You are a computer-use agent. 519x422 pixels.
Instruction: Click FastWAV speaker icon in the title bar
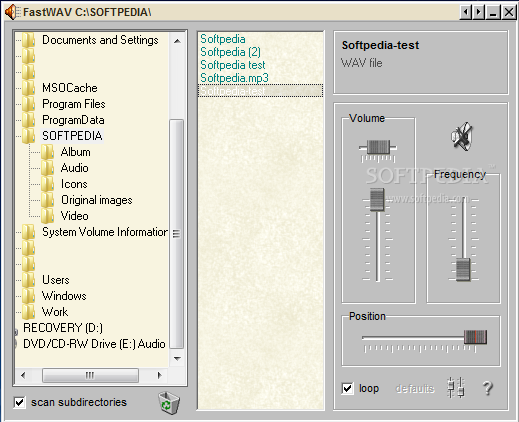[12, 12]
